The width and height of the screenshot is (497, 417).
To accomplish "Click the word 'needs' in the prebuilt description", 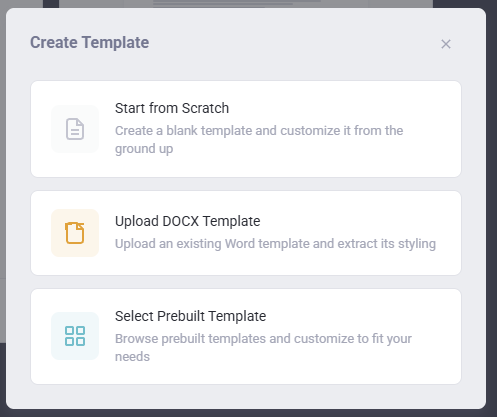I will 132,357.
